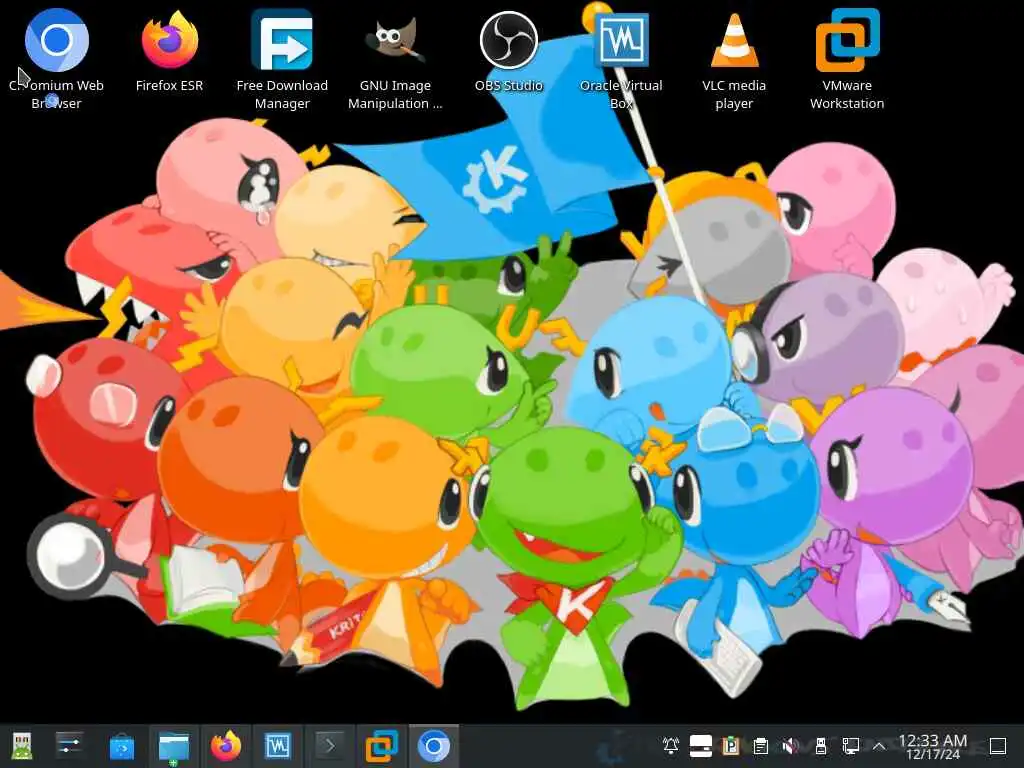Open the wired network connections tray icon

(851, 746)
